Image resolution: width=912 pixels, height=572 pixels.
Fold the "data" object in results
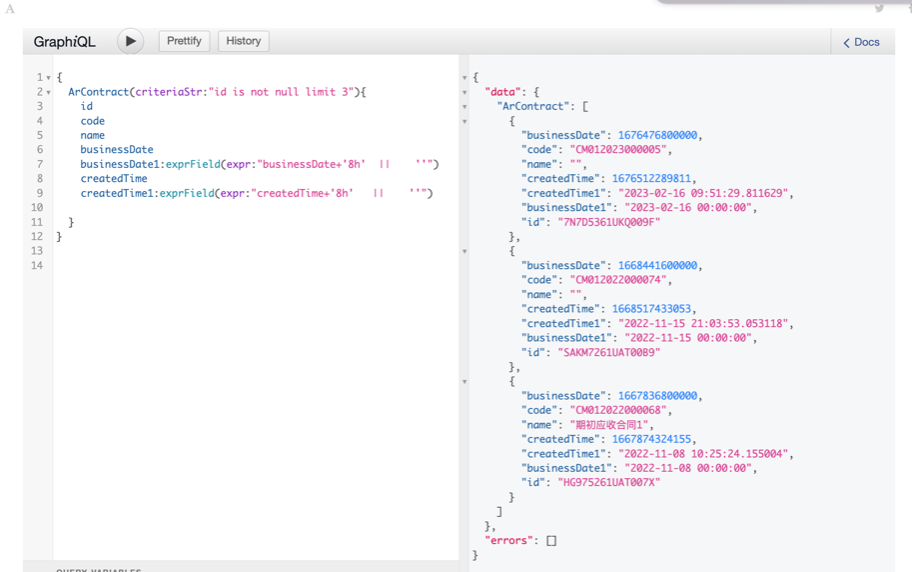(464, 92)
